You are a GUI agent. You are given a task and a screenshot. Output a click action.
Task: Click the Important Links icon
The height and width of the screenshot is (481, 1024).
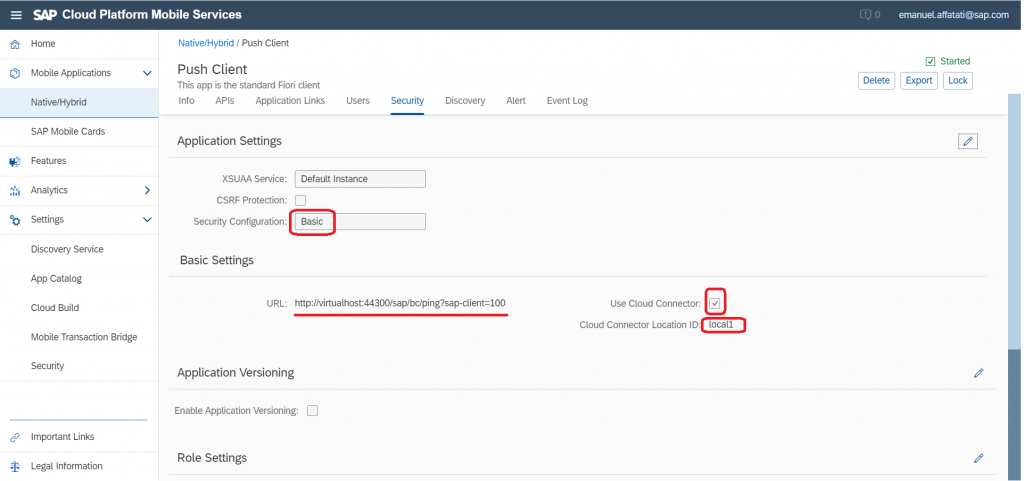click(x=15, y=437)
